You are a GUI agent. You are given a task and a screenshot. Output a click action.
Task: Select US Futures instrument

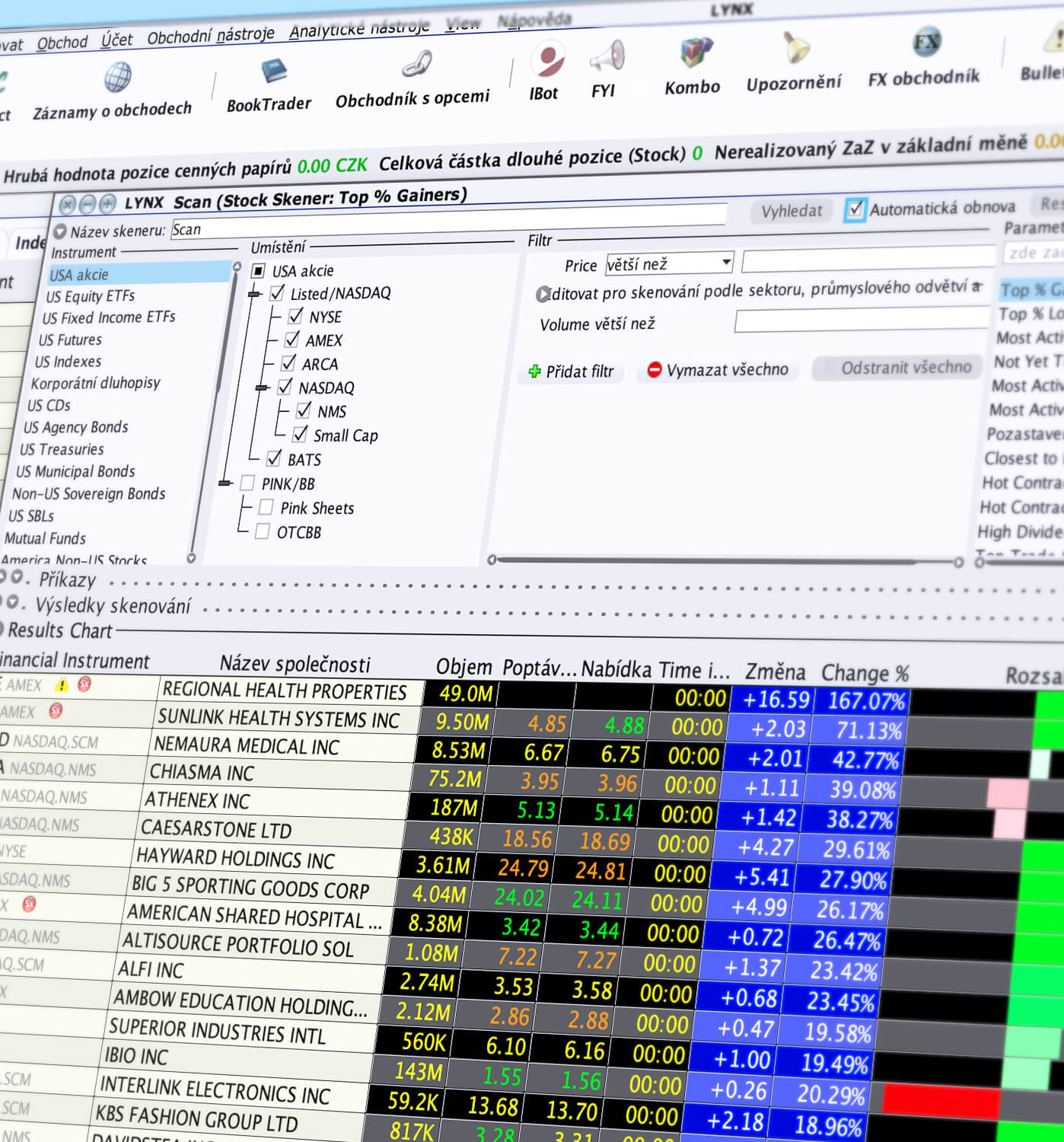(70, 340)
